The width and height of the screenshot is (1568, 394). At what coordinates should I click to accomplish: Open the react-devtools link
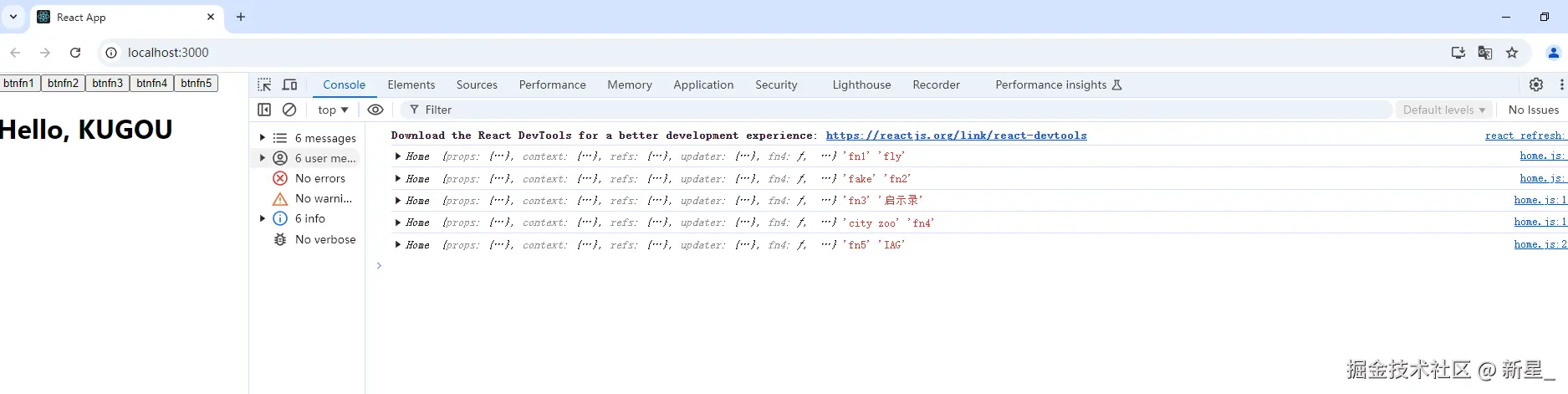956,136
